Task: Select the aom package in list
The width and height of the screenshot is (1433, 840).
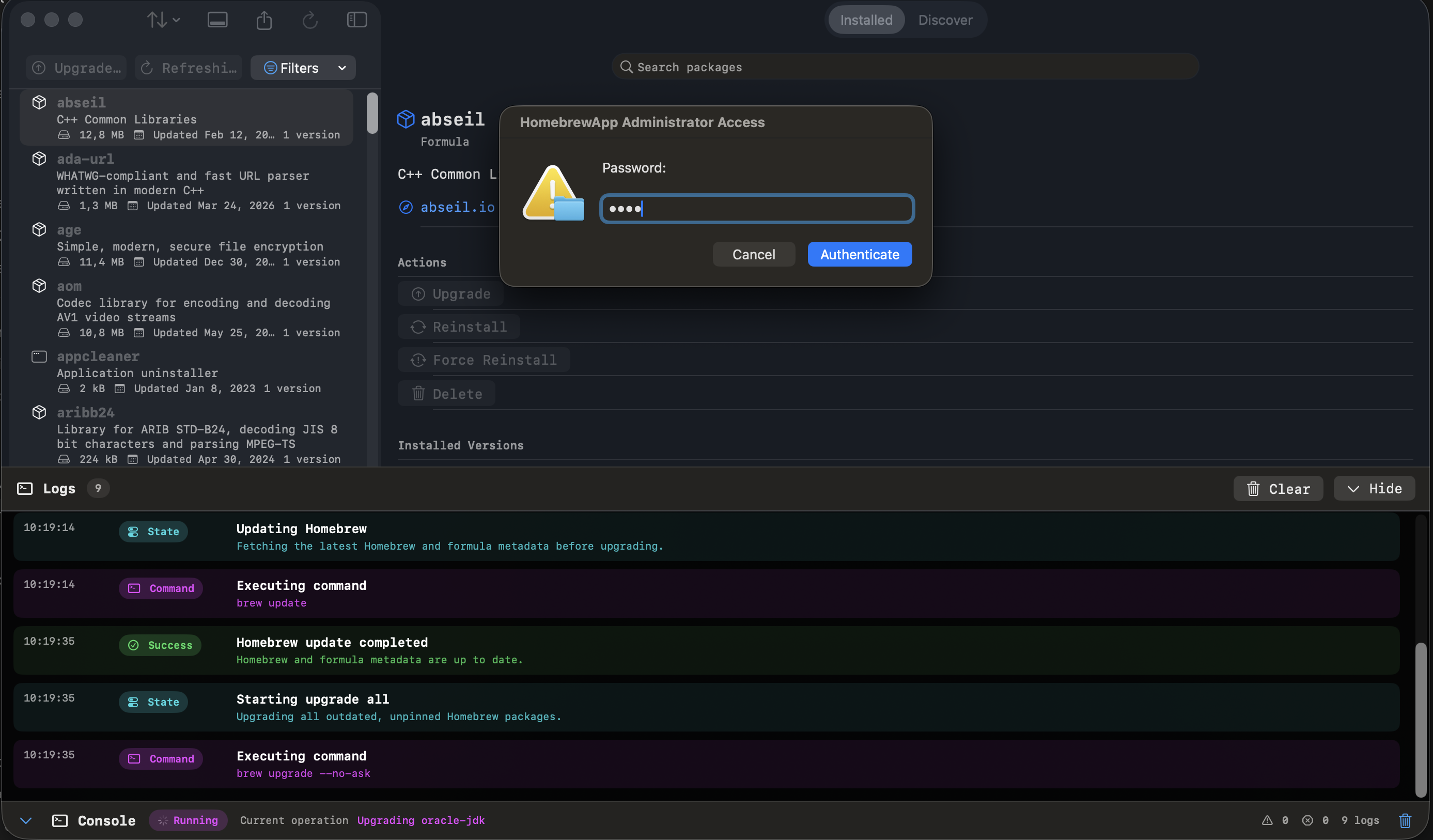Action: click(186, 309)
